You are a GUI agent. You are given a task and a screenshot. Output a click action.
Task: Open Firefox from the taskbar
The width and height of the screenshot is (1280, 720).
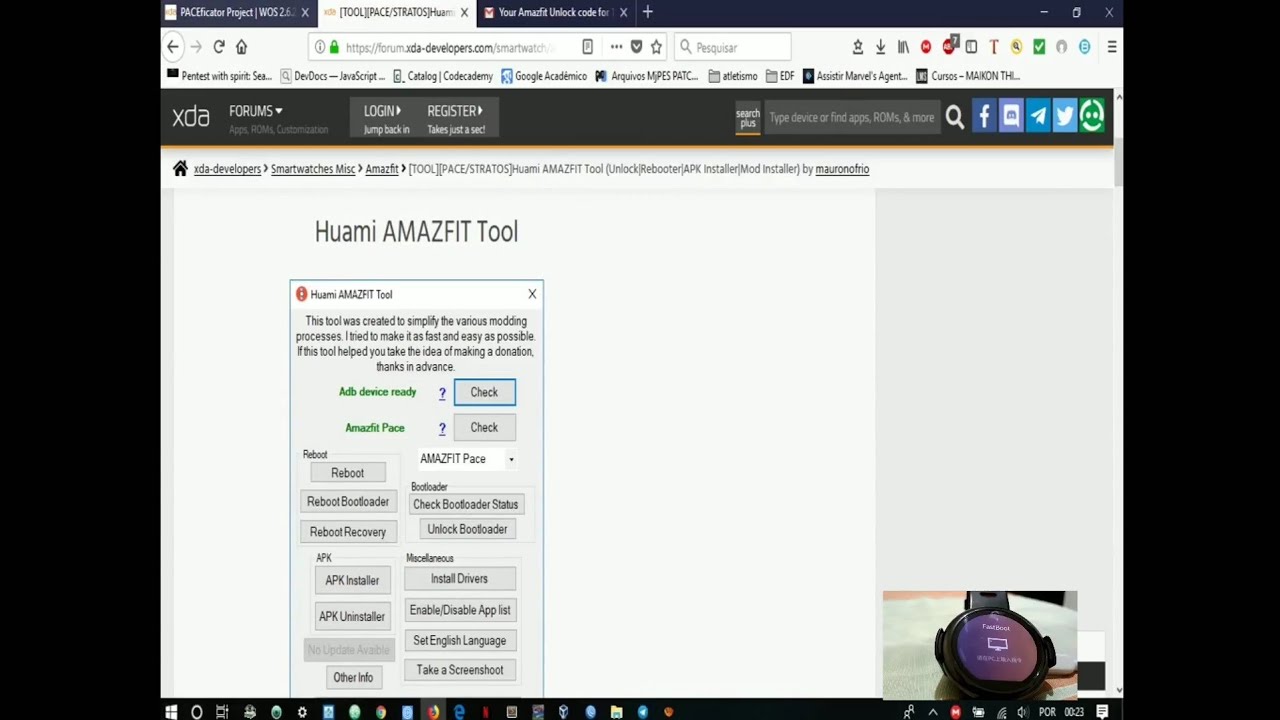433,712
